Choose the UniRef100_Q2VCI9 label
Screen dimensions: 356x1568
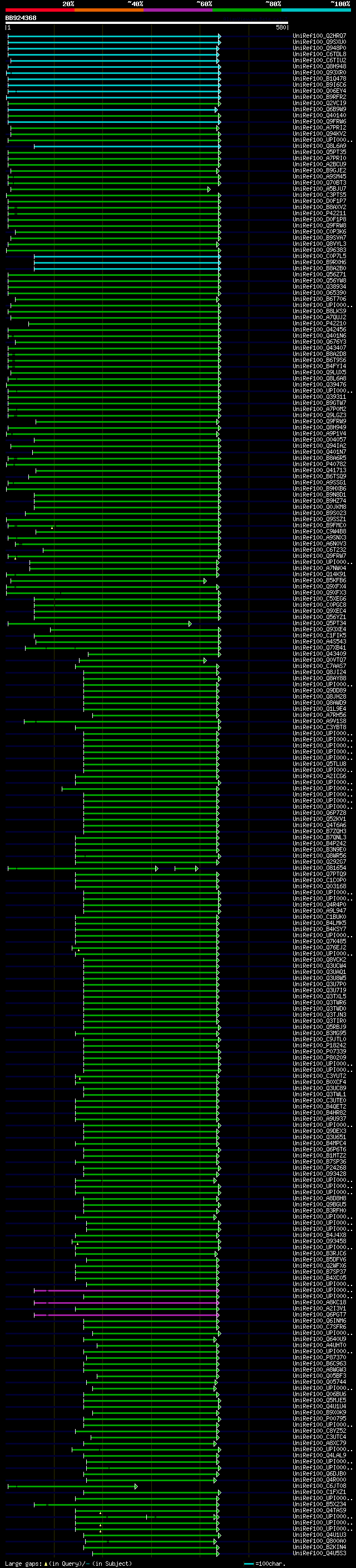coord(319,103)
